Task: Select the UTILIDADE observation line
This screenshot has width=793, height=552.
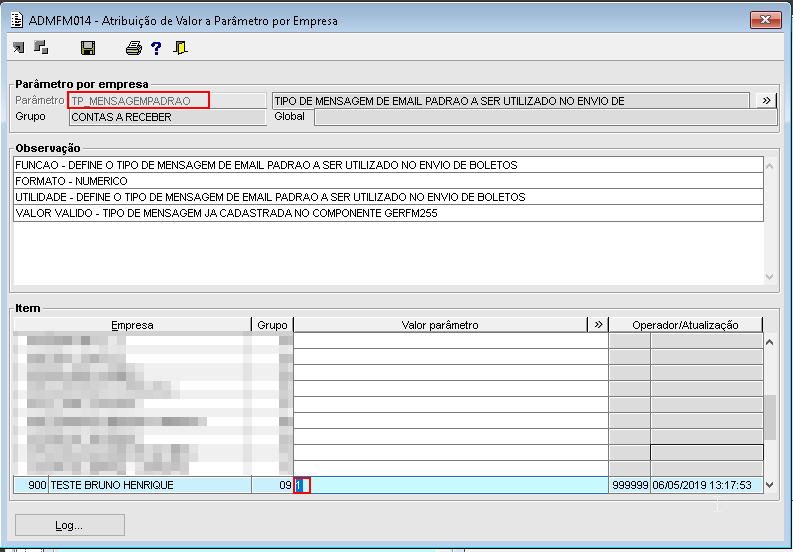Action: (388, 197)
